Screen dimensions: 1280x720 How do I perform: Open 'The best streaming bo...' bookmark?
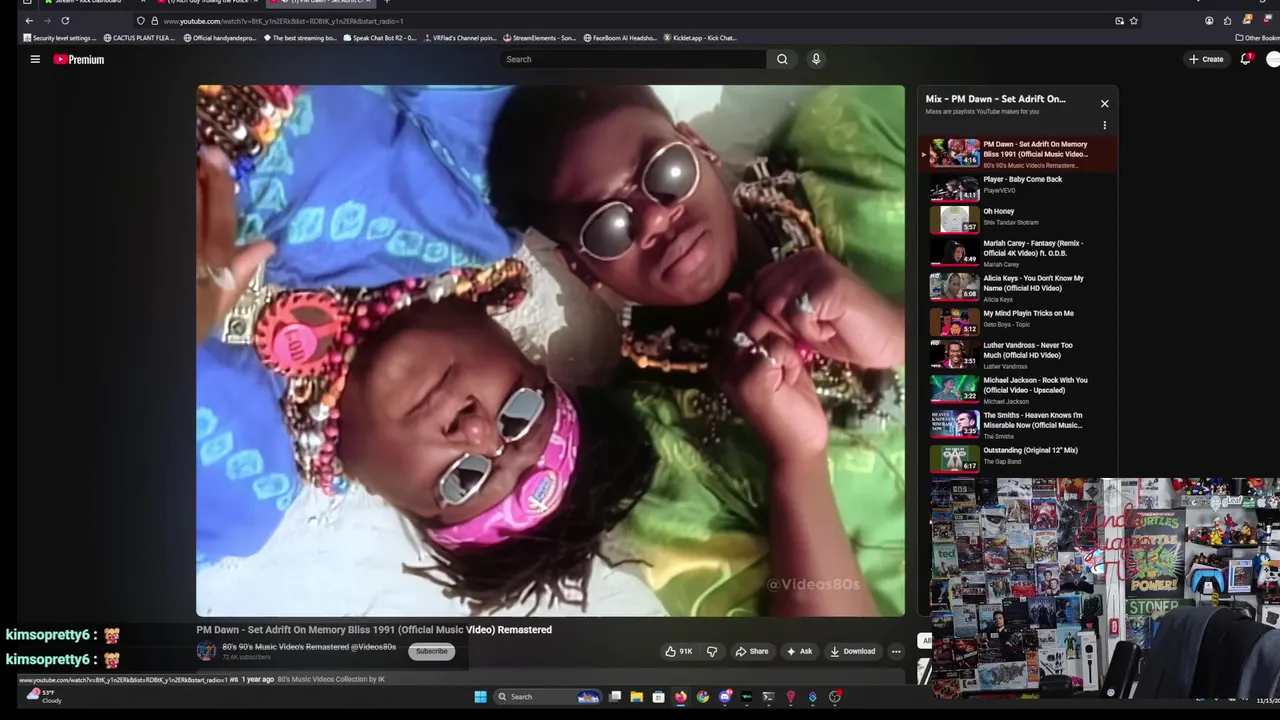(300, 38)
